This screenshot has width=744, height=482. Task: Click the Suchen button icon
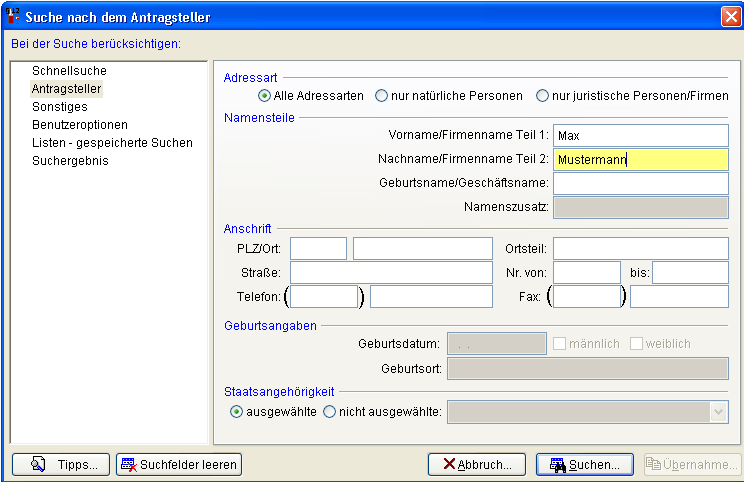click(557, 464)
